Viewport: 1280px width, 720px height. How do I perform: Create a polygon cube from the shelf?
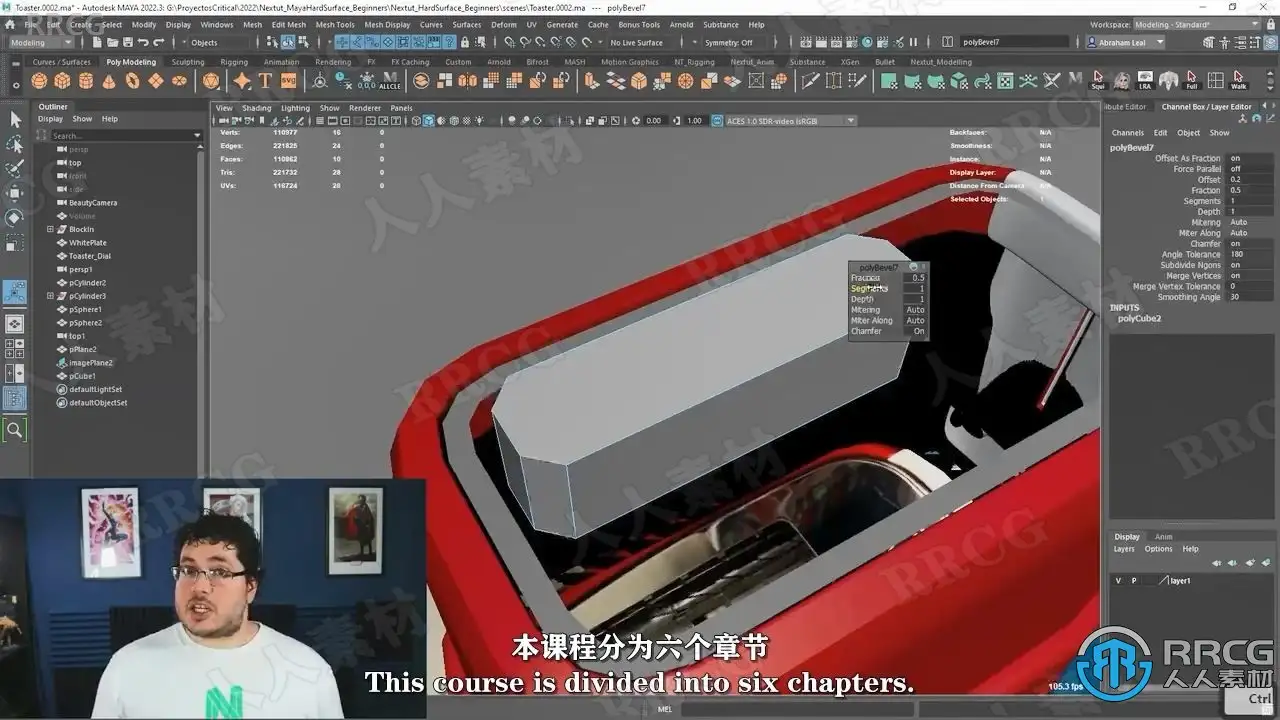pyautogui.click(x=63, y=81)
